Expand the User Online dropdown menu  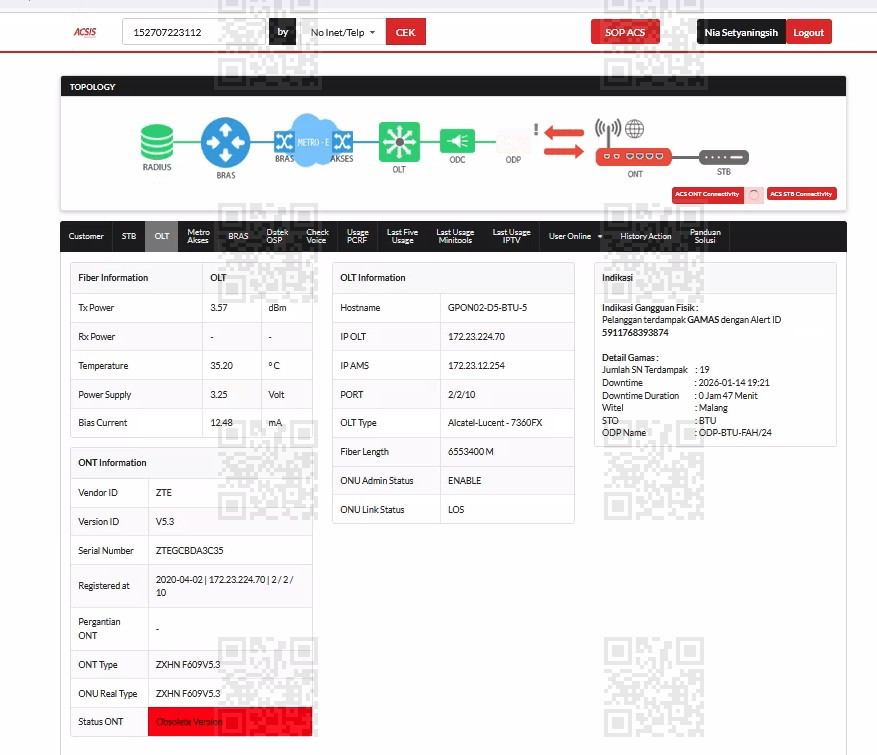coord(575,236)
